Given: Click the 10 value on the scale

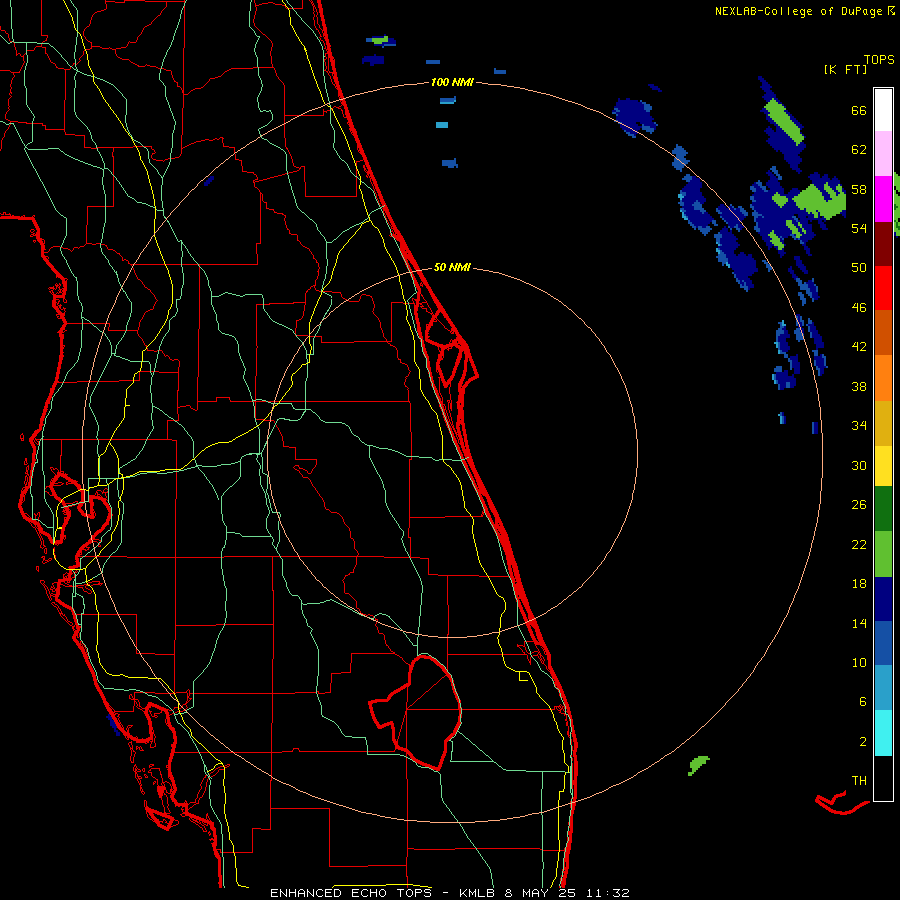Looking at the screenshot, I should 859,662.
